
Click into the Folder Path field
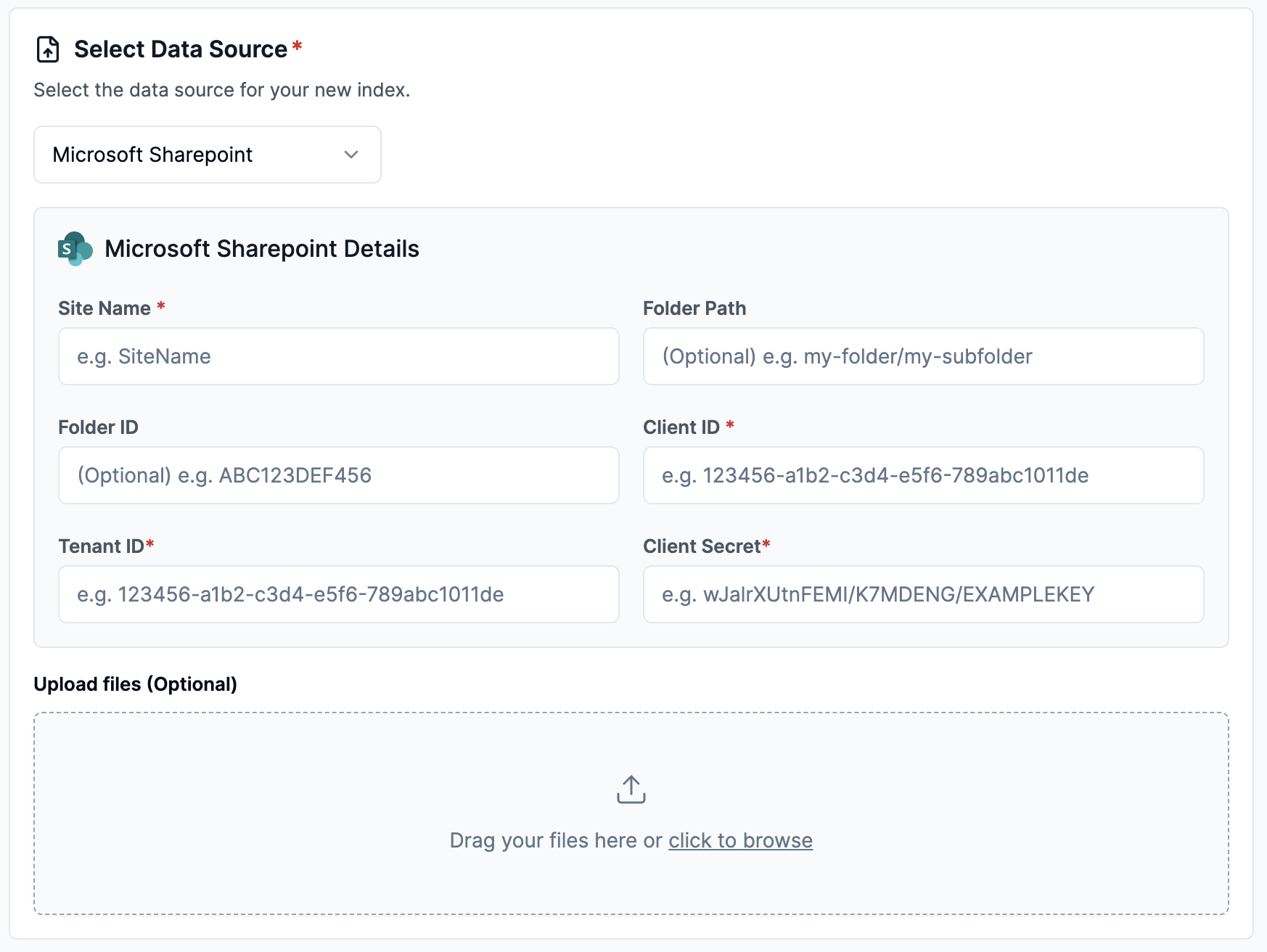(923, 356)
